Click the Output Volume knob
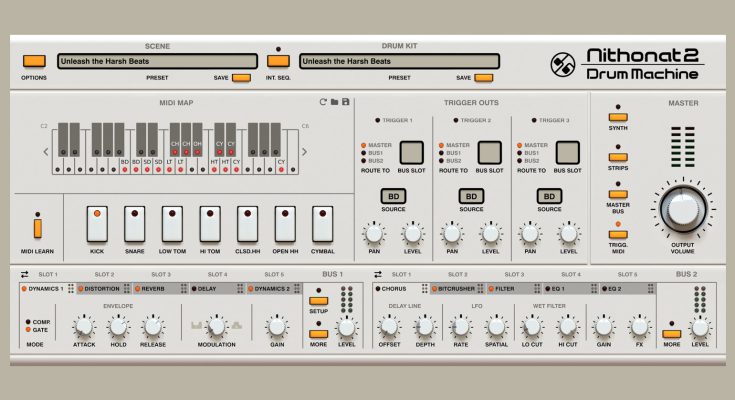This screenshot has height=400, width=735. [x=681, y=209]
